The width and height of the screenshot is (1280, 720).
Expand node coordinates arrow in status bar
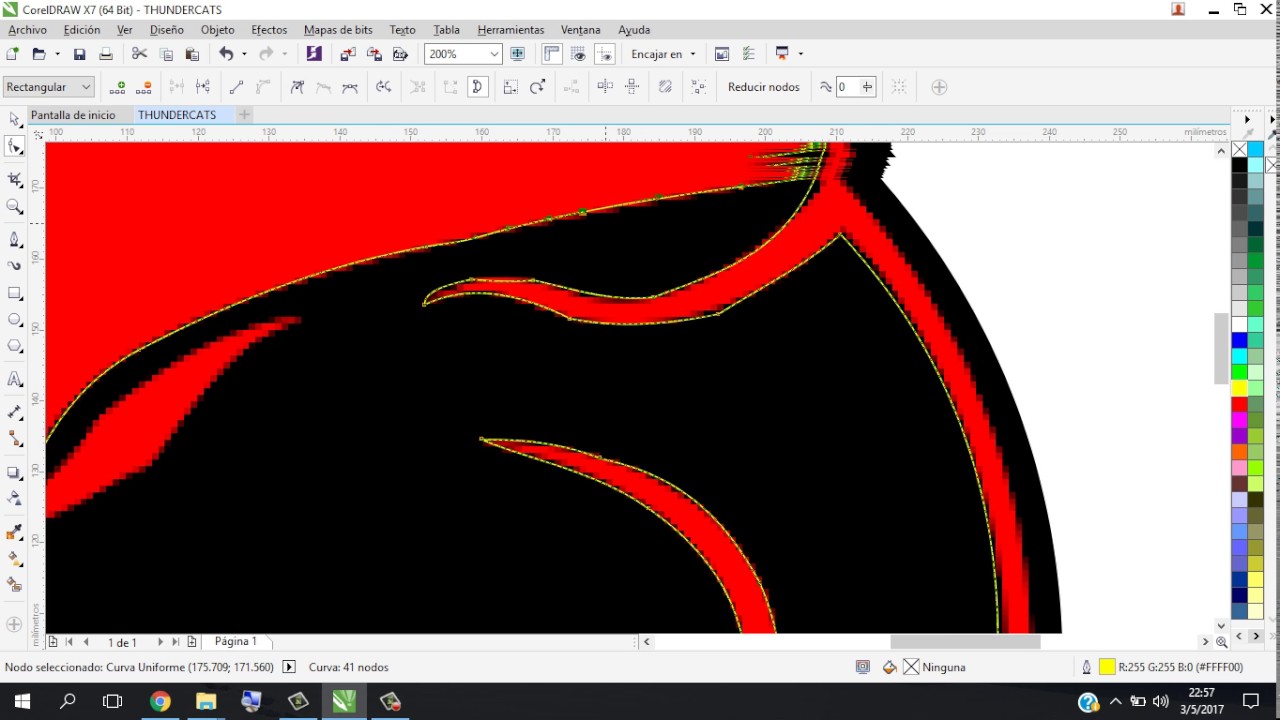[289, 667]
